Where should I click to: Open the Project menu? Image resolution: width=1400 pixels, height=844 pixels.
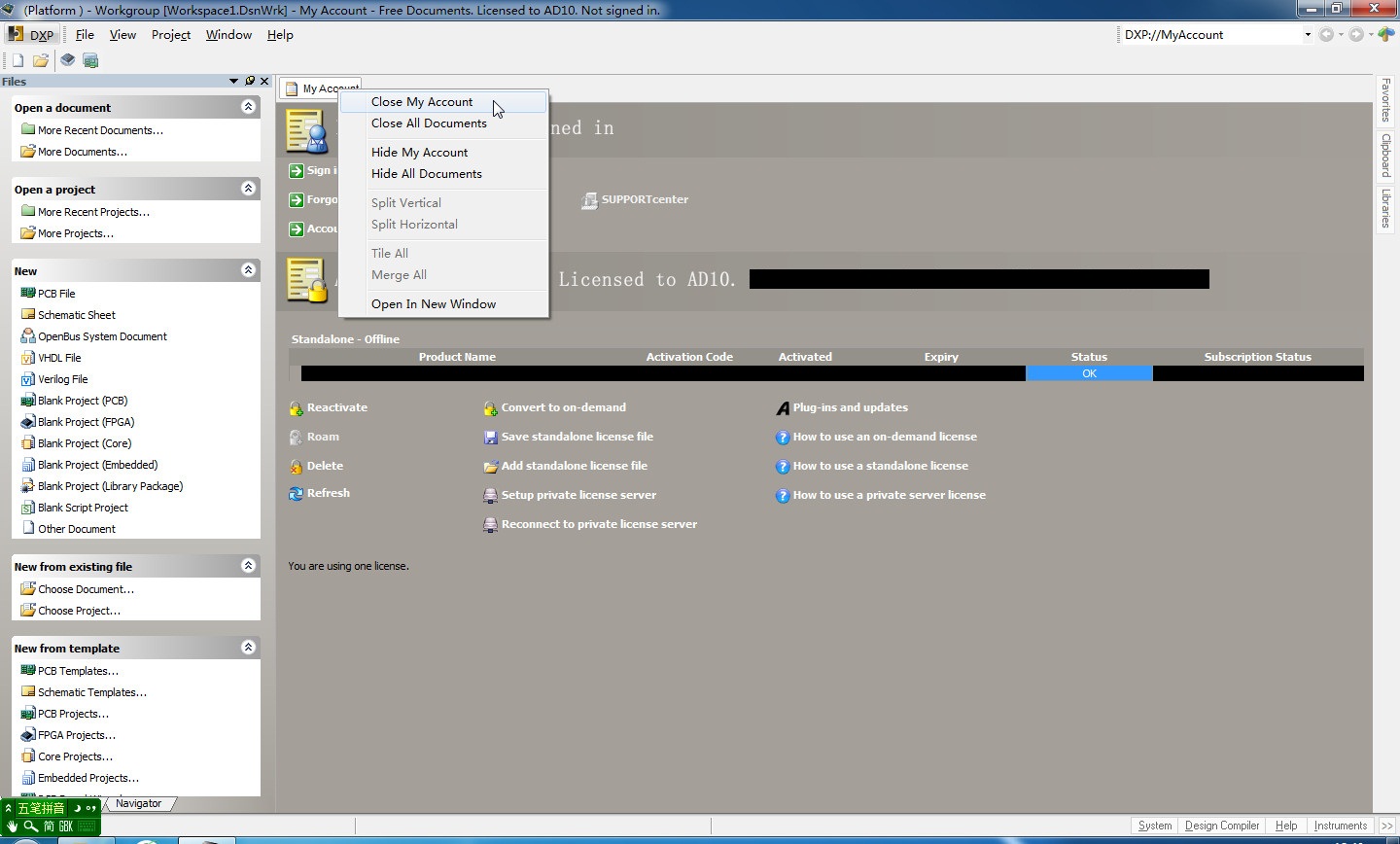pyautogui.click(x=171, y=34)
